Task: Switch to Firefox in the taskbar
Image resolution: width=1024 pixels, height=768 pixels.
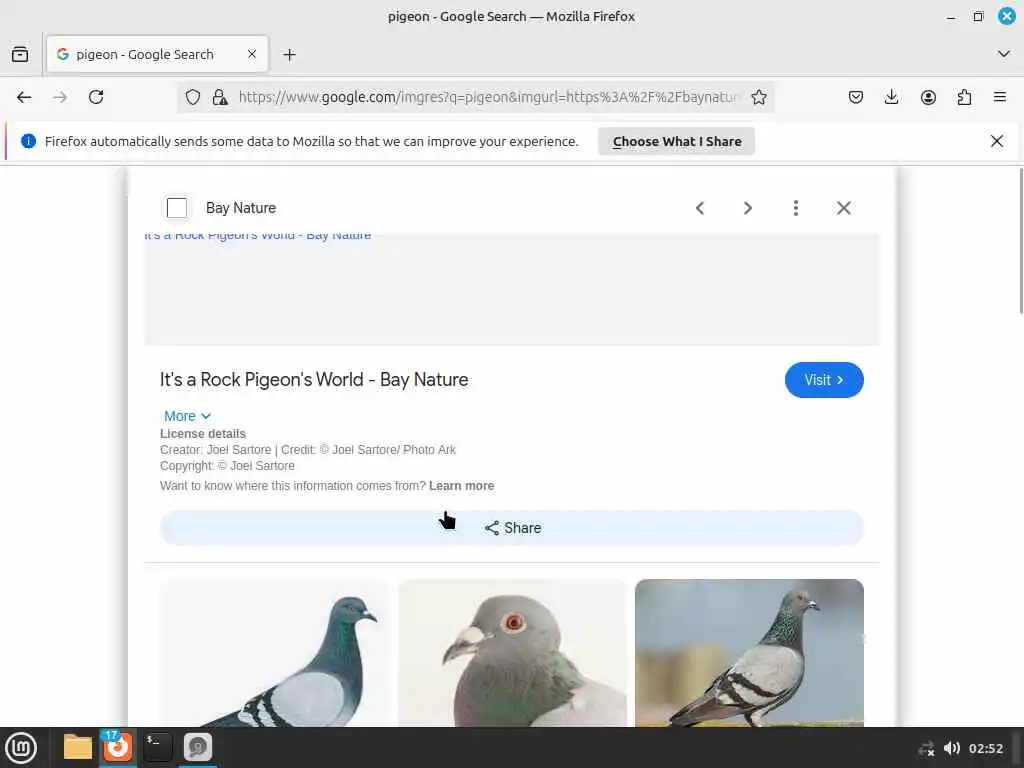Action: pos(118,747)
